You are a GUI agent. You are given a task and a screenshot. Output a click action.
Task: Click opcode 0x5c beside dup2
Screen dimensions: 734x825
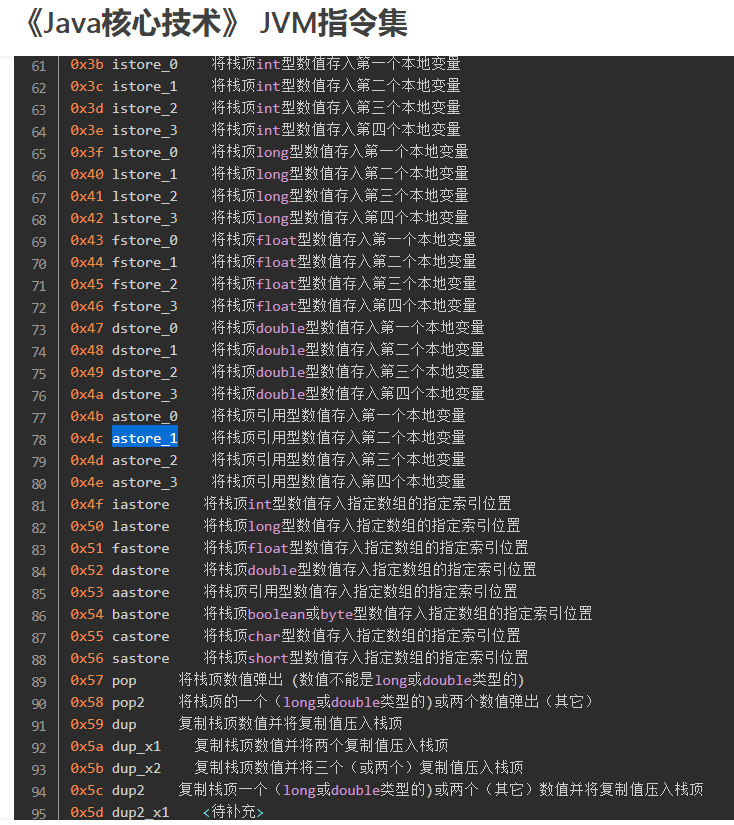coord(87,791)
